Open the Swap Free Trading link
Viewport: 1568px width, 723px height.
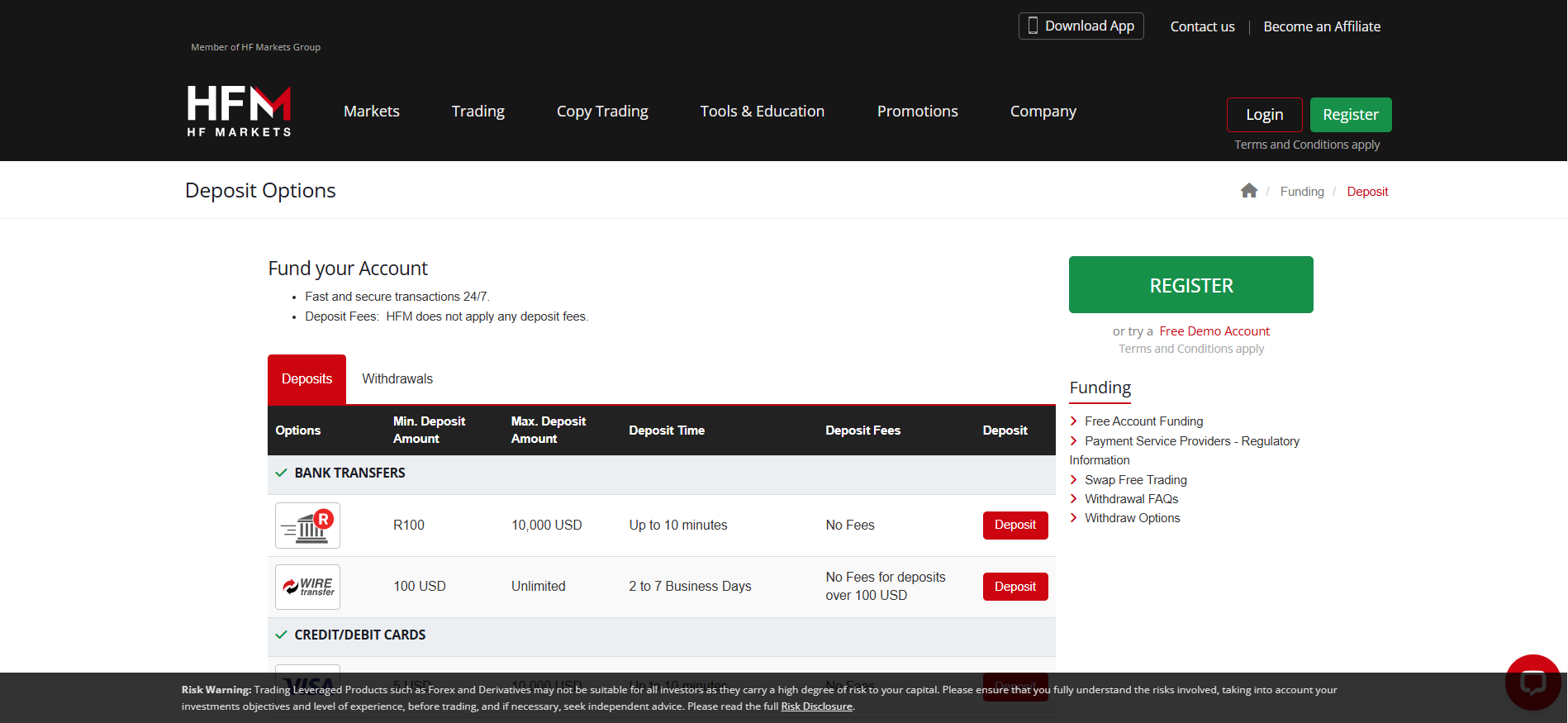click(x=1135, y=480)
